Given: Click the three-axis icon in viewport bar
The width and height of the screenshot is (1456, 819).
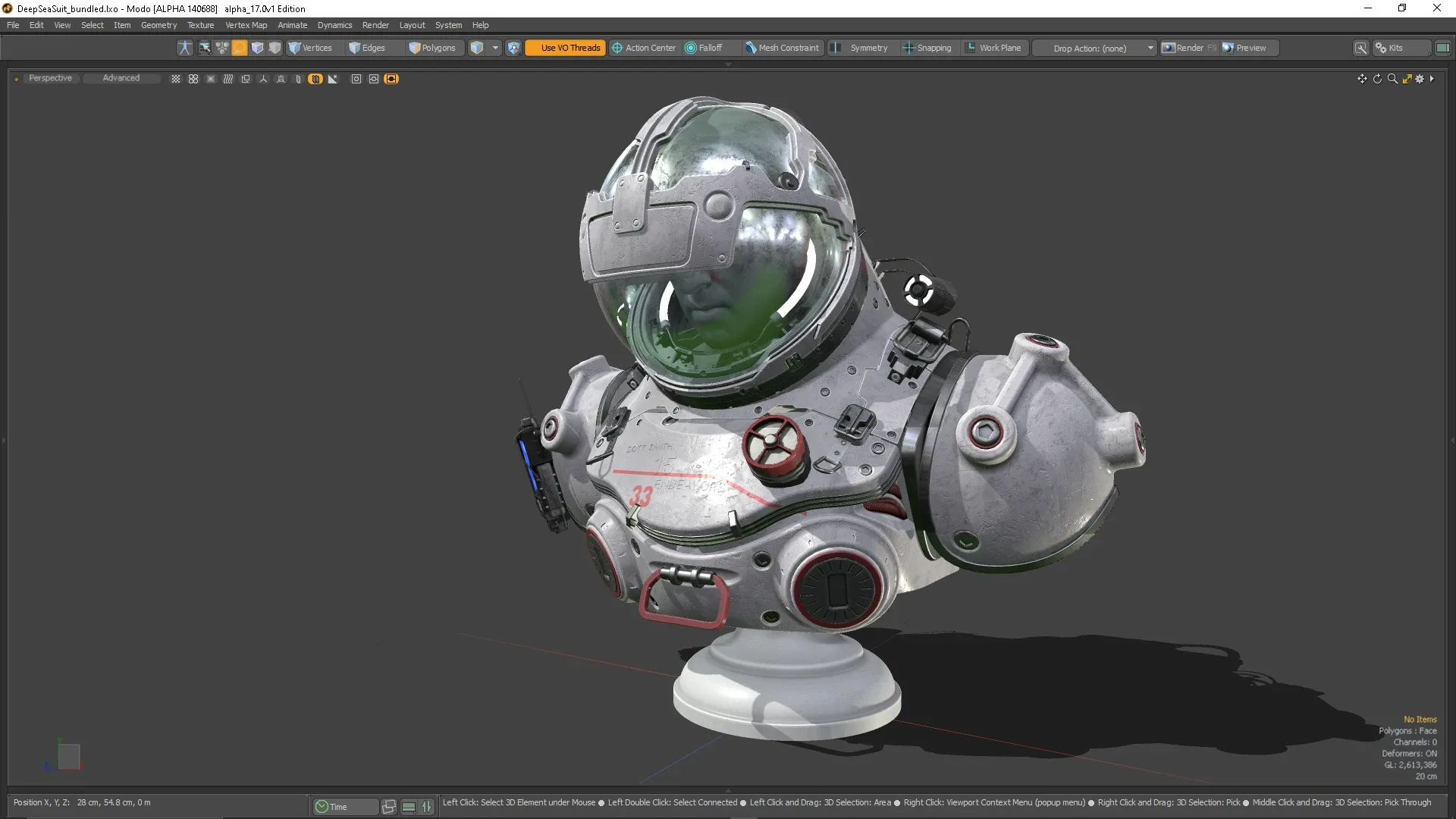Looking at the screenshot, I should coord(263,79).
